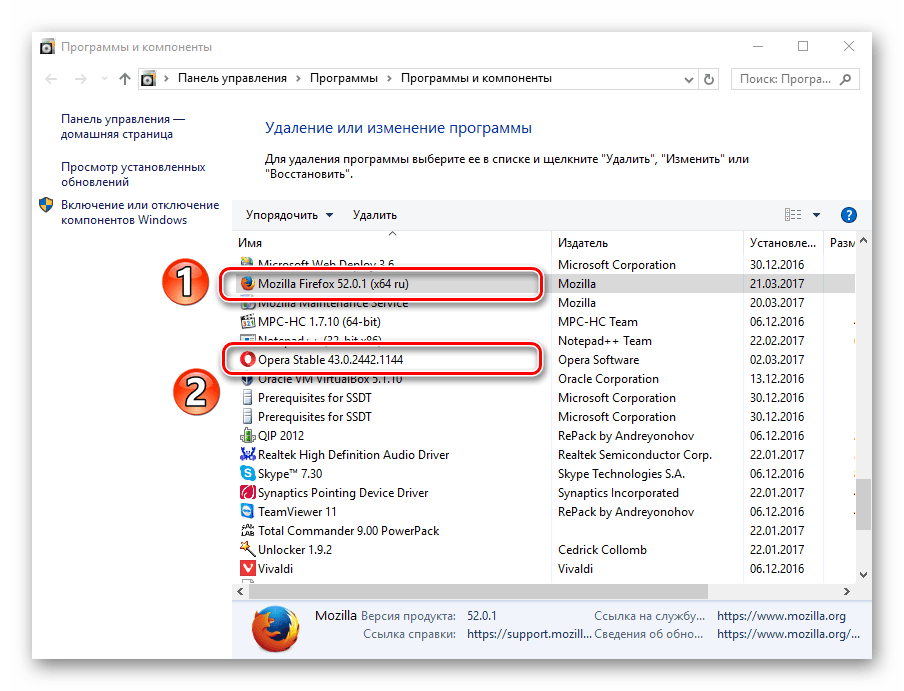Go up one level with up arrow
This screenshot has width=904, height=691.
124,79
